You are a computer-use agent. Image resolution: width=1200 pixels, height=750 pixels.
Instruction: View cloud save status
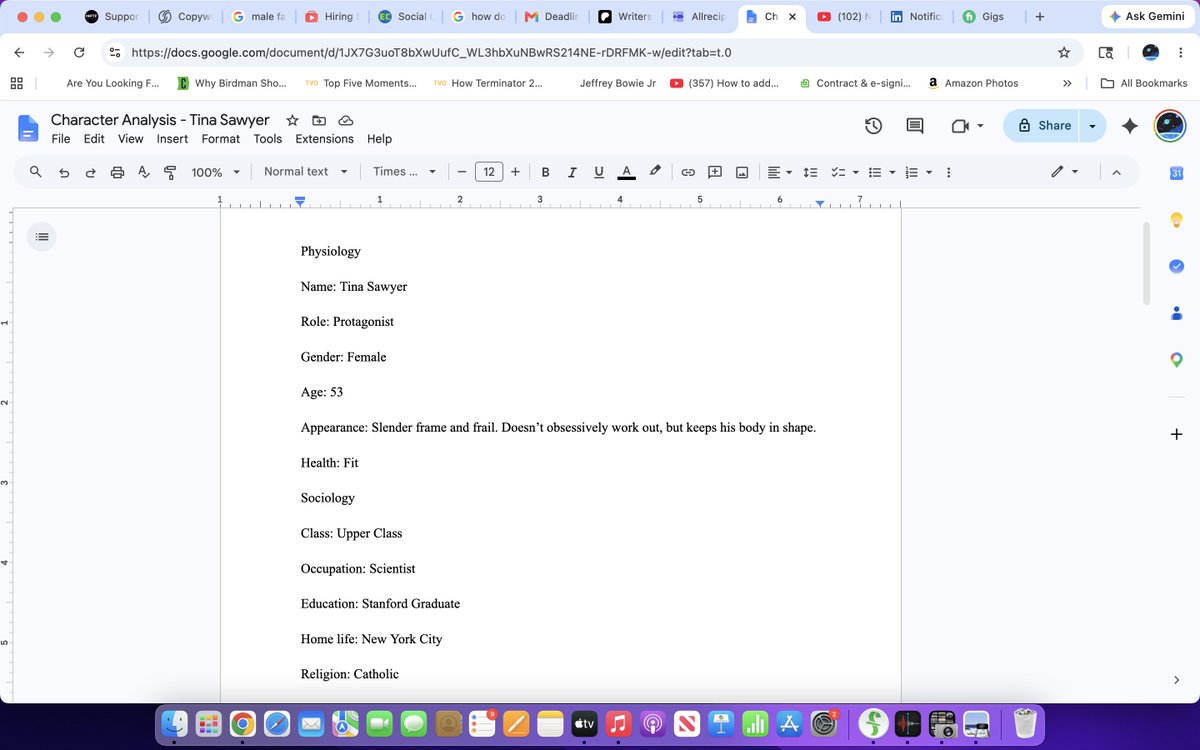[x=346, y=120]
